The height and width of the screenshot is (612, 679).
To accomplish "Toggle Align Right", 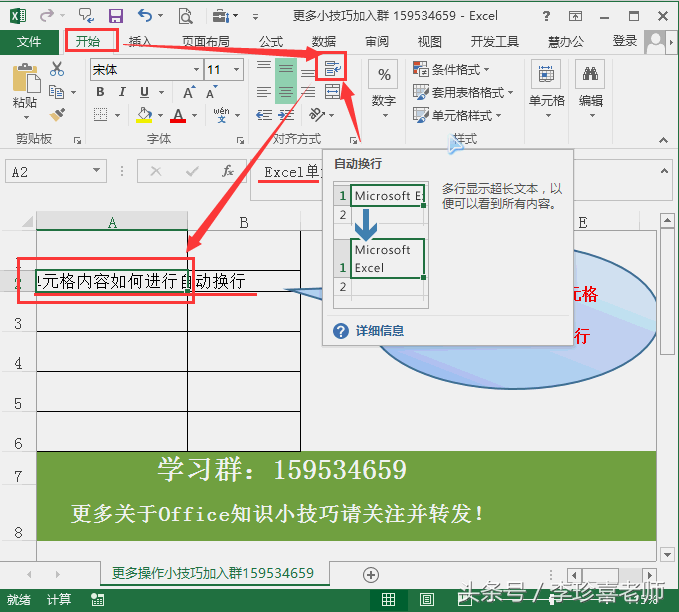I will point(308,92).
